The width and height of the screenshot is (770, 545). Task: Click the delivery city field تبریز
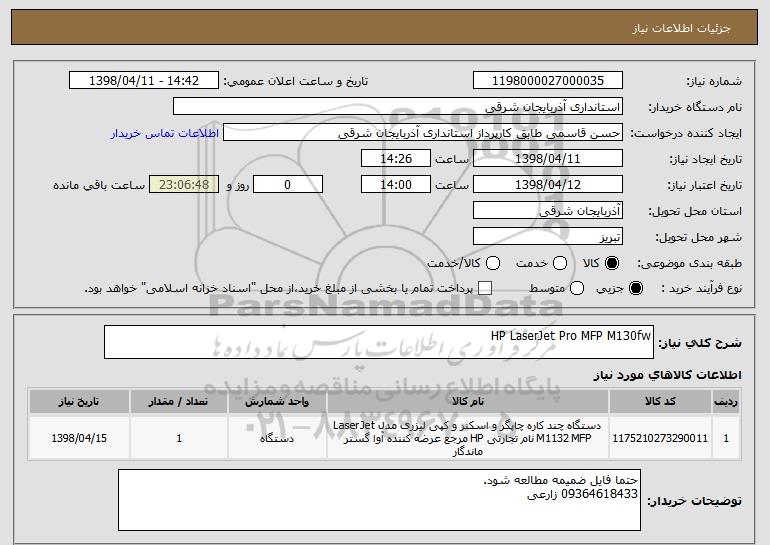pyautogui.click(x=548, y=237)
